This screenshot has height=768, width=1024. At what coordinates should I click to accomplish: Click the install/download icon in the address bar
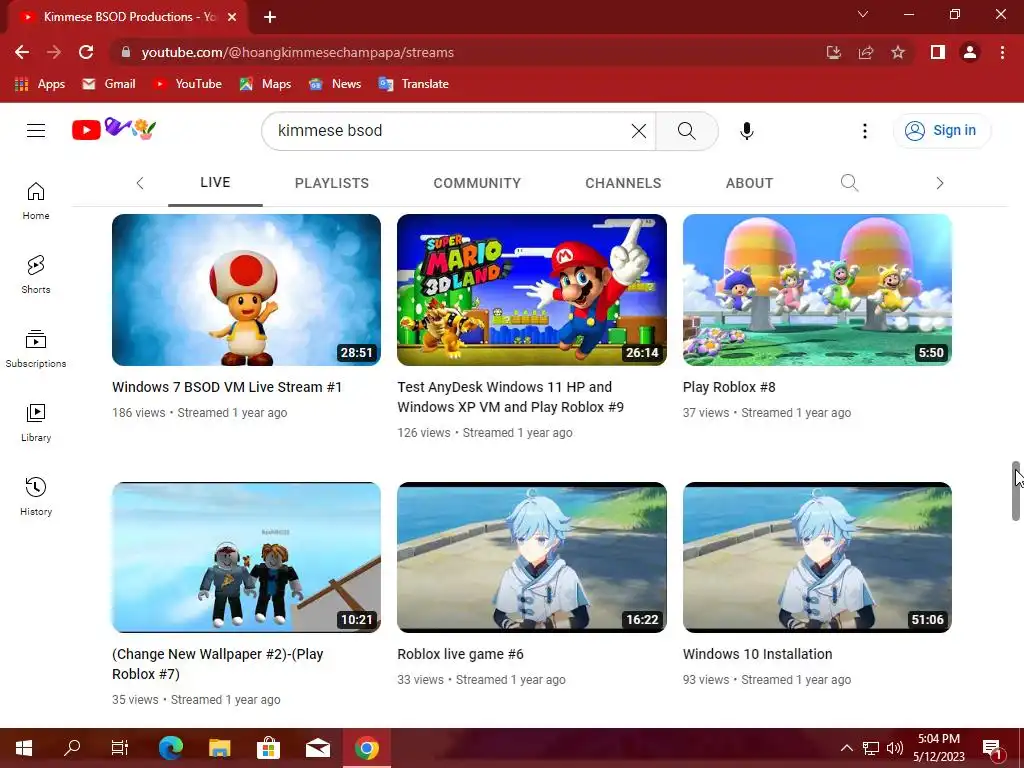[833, 52]
